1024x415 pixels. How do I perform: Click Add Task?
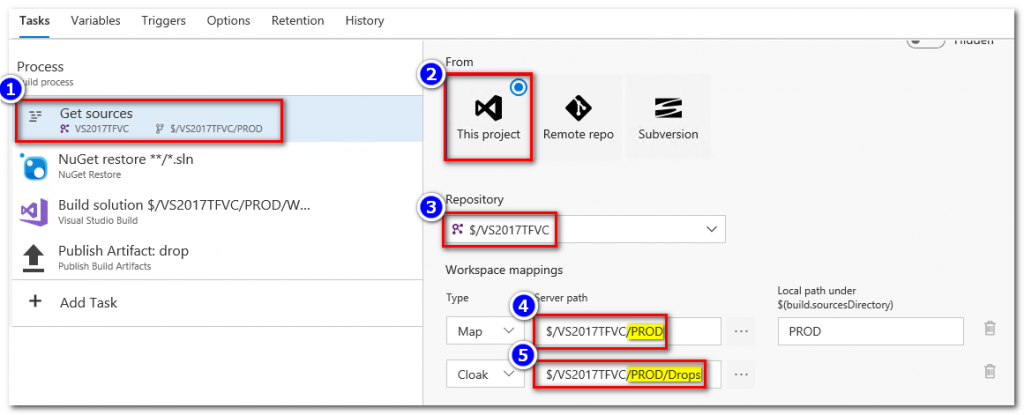click(x=88, y=303)
